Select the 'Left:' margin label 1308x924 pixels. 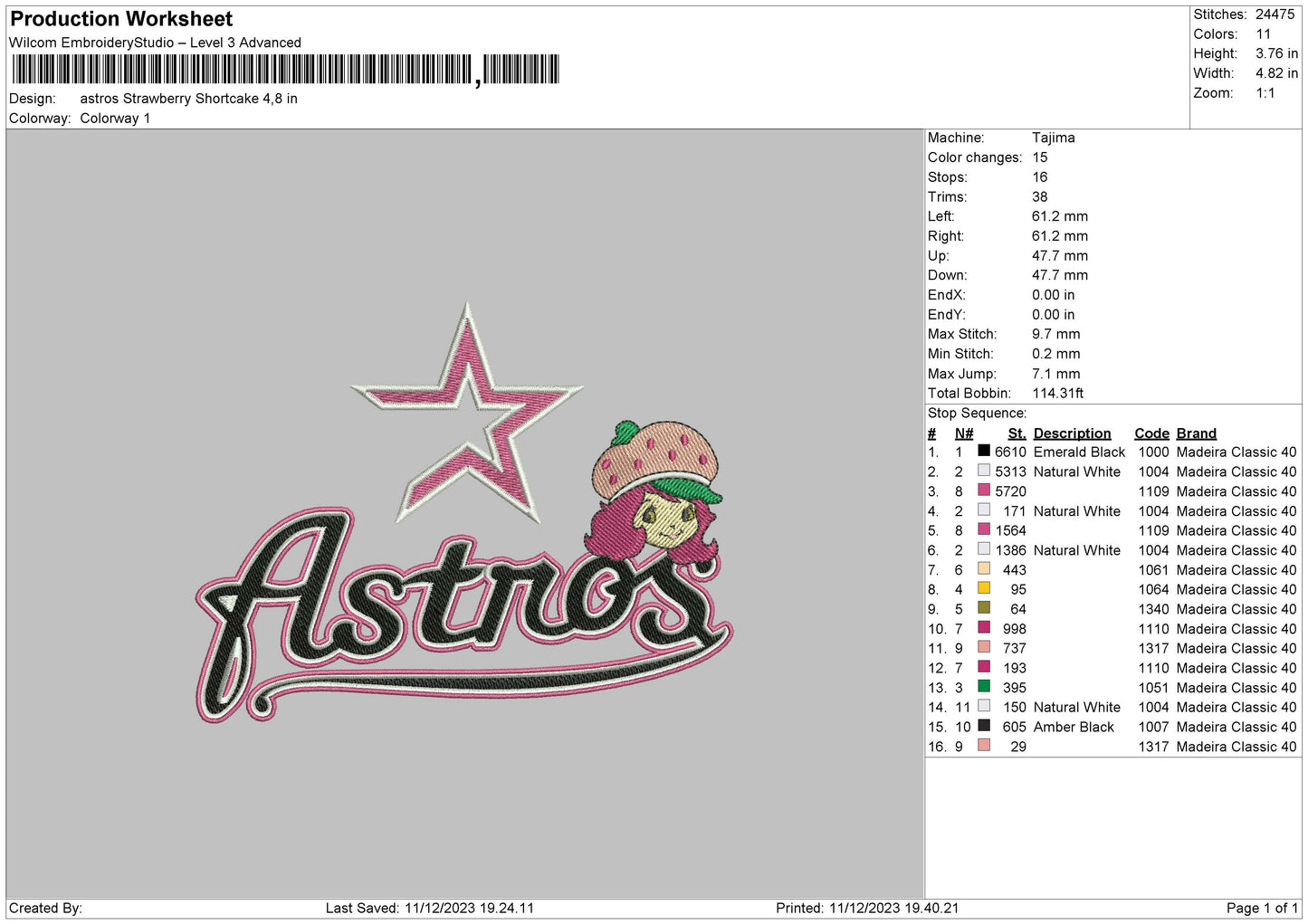pos(941,216)
